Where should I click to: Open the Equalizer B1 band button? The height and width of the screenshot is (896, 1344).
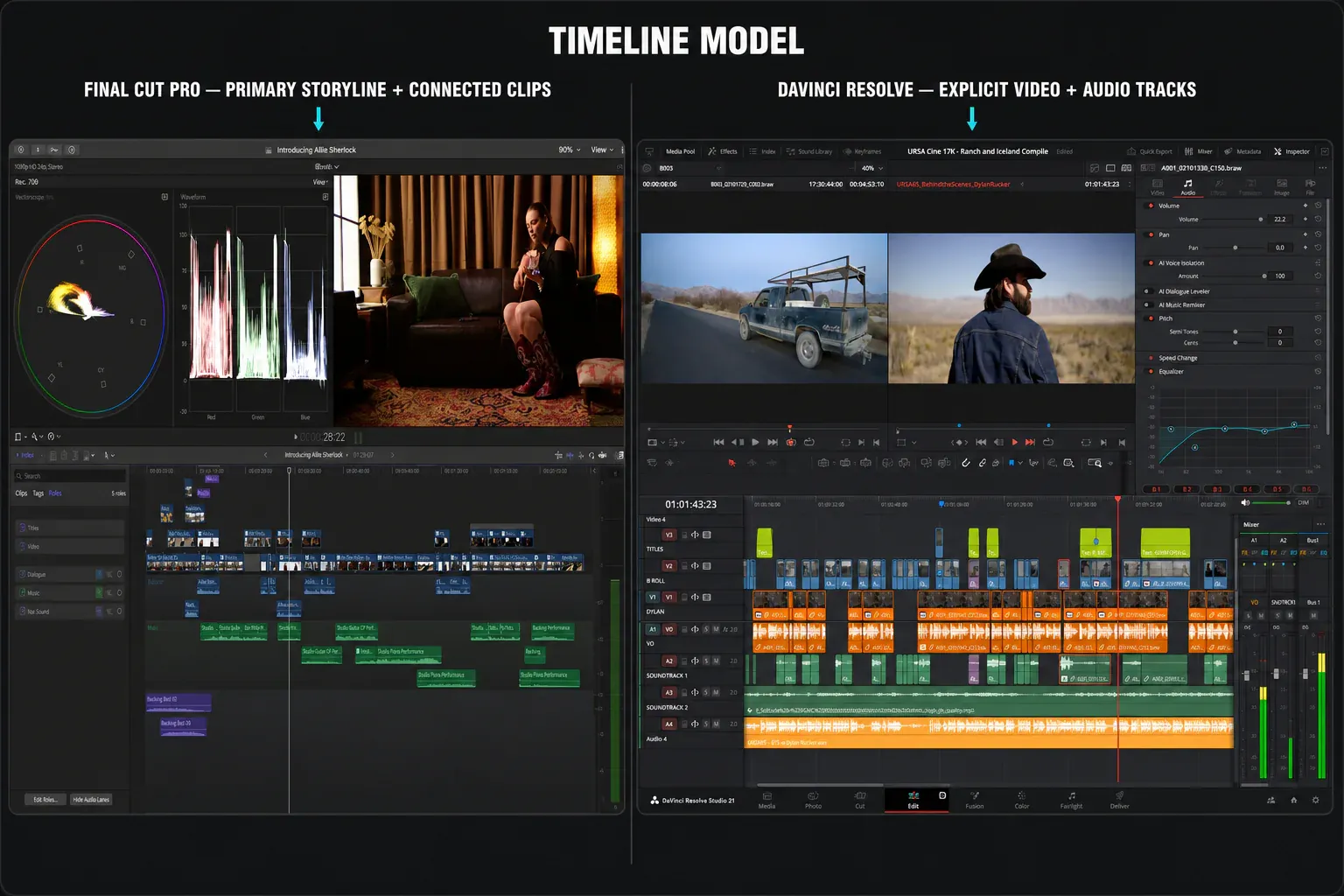1156,489
